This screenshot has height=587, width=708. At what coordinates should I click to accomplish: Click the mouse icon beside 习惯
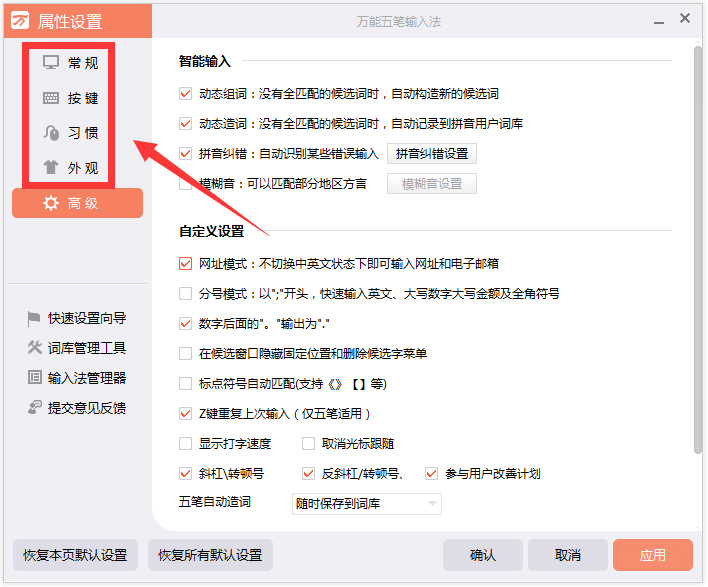coord(51,133)
